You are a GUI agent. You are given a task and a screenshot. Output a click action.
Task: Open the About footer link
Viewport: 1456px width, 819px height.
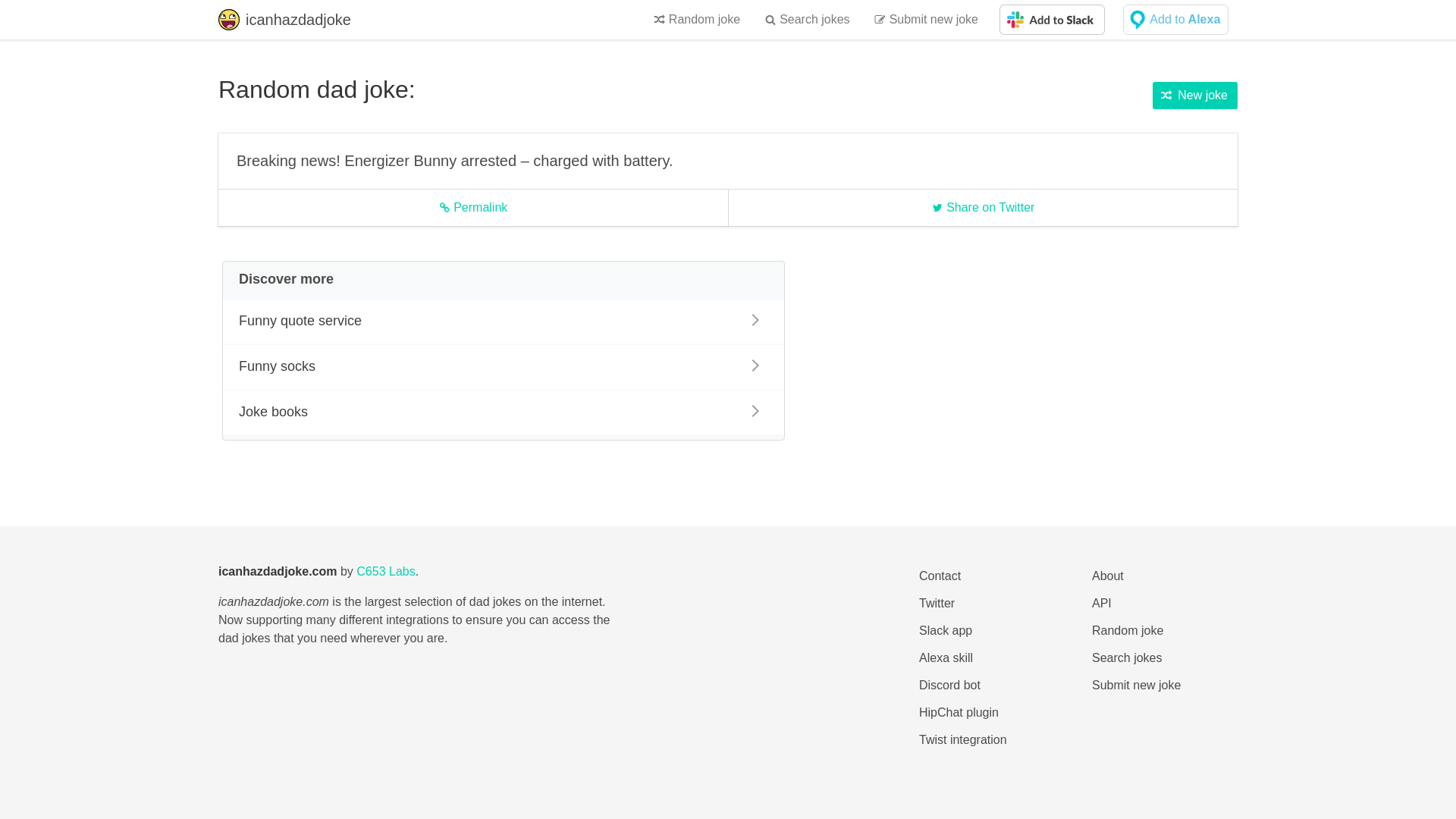(1108, 576)
